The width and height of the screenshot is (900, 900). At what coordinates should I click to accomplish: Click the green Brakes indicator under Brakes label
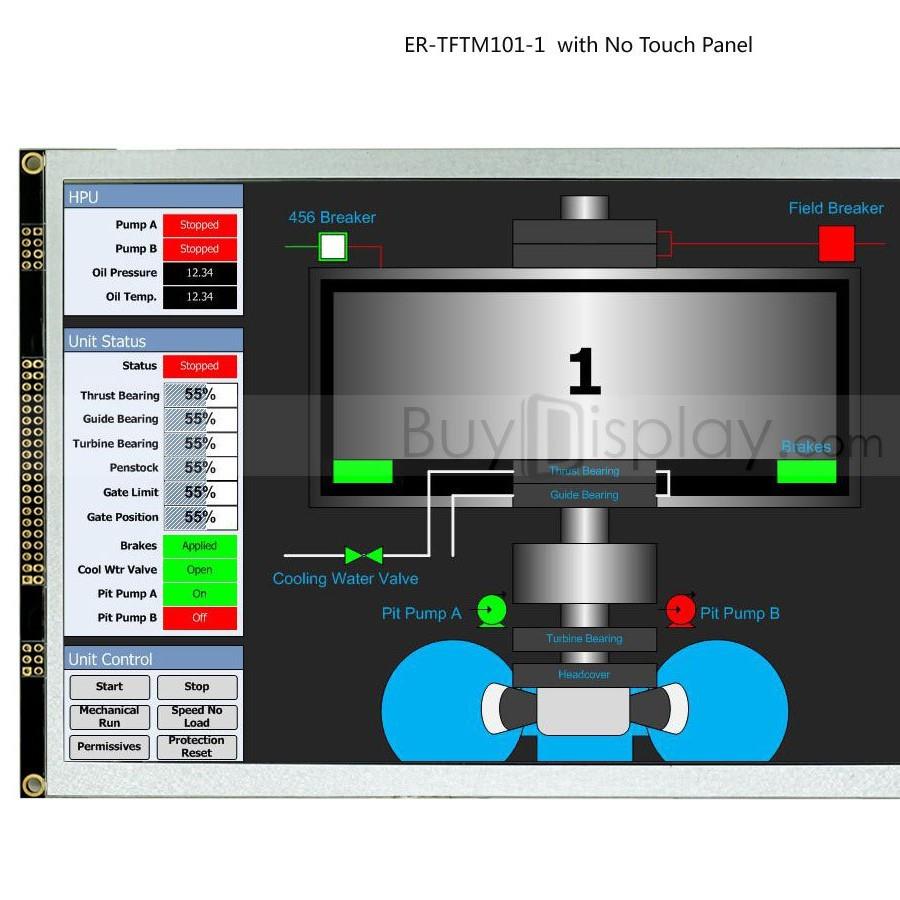(x=806, y=471)
